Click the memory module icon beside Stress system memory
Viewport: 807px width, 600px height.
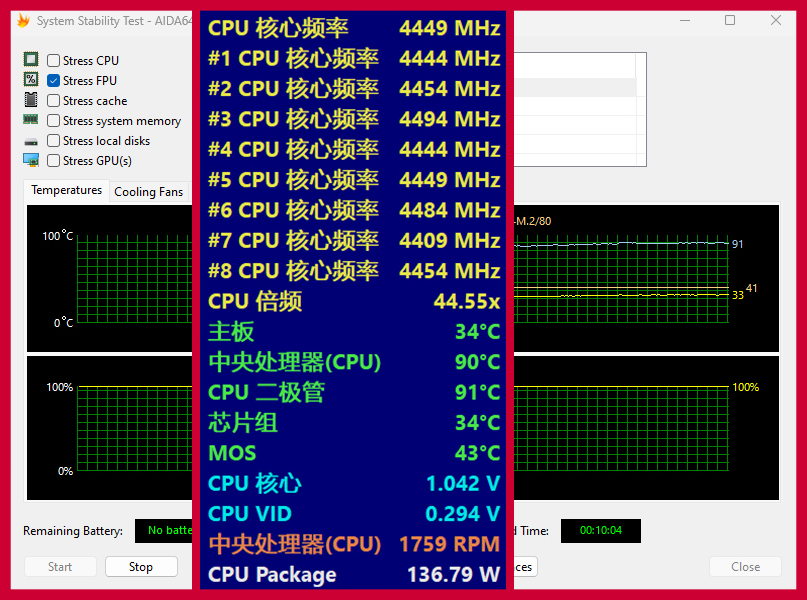pos(31,119)
